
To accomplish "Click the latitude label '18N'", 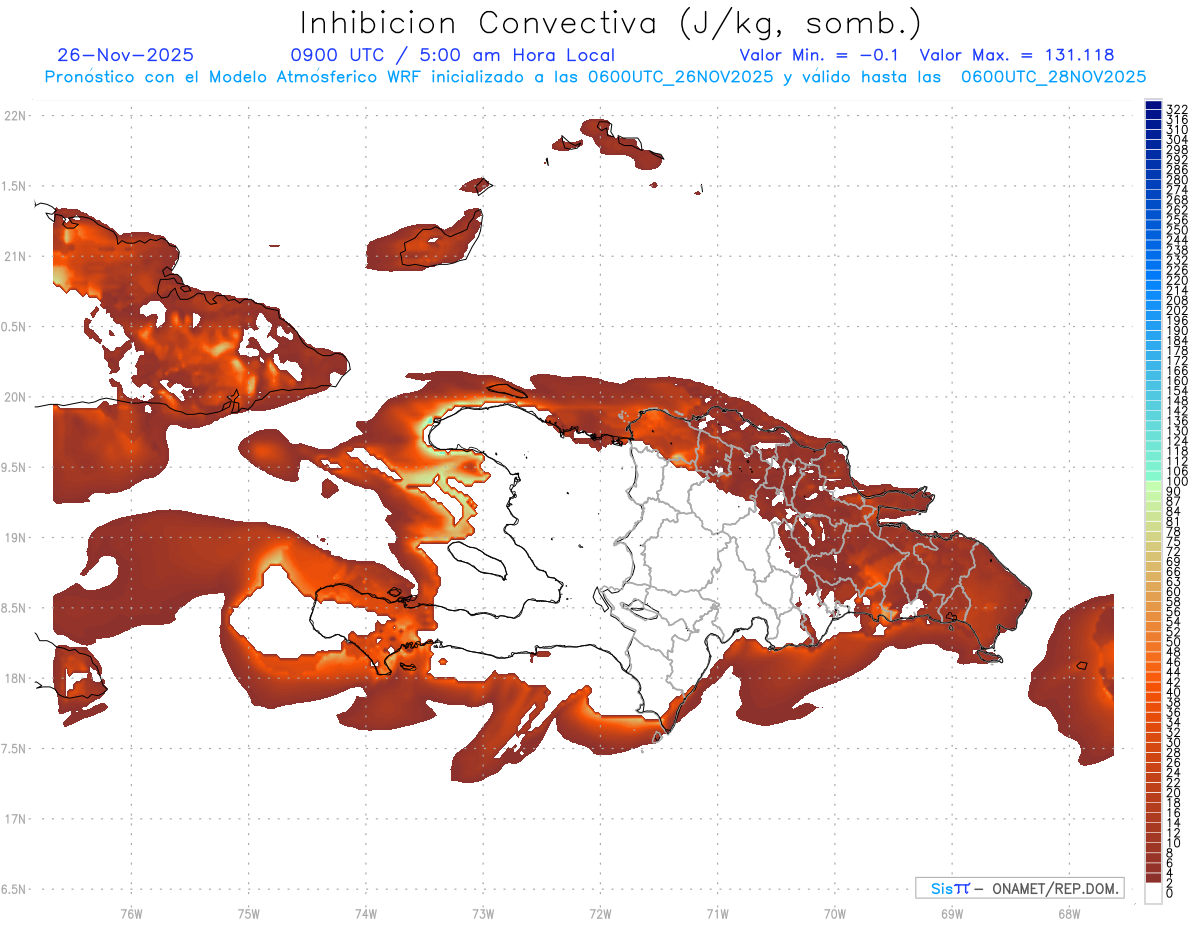I will (x=15, y=678).
